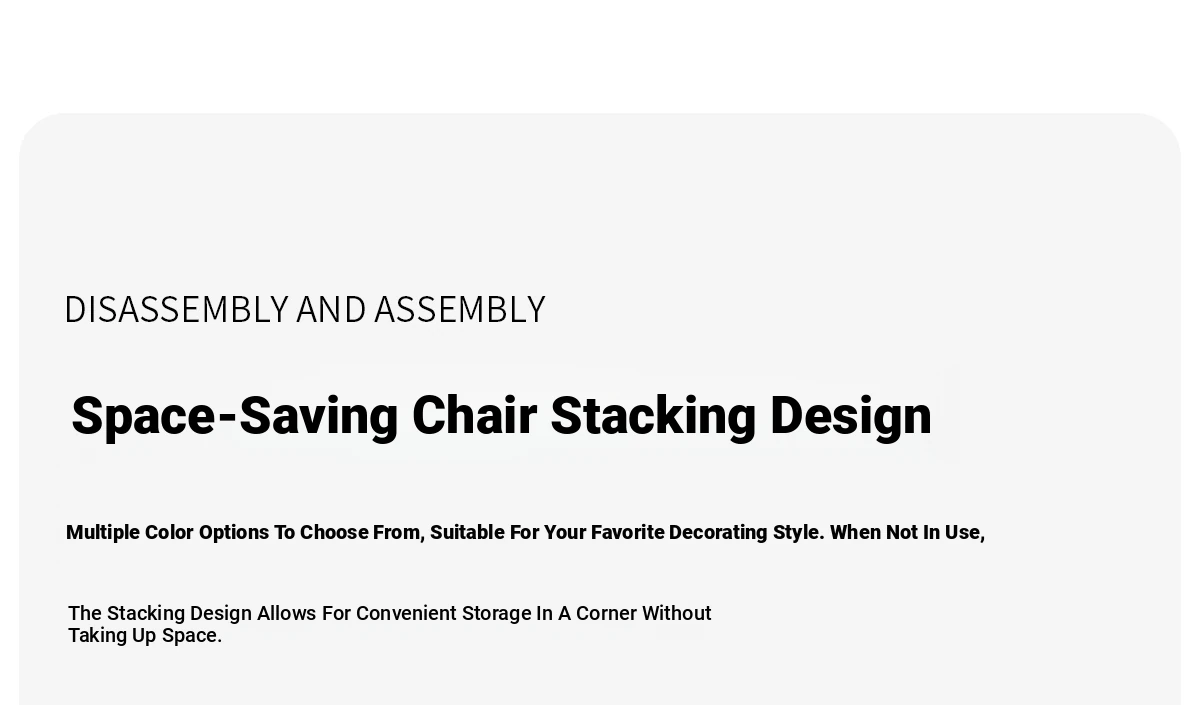
Task: Select the 'Convenient Storage' phrase
Action: (x=444, y=613)
